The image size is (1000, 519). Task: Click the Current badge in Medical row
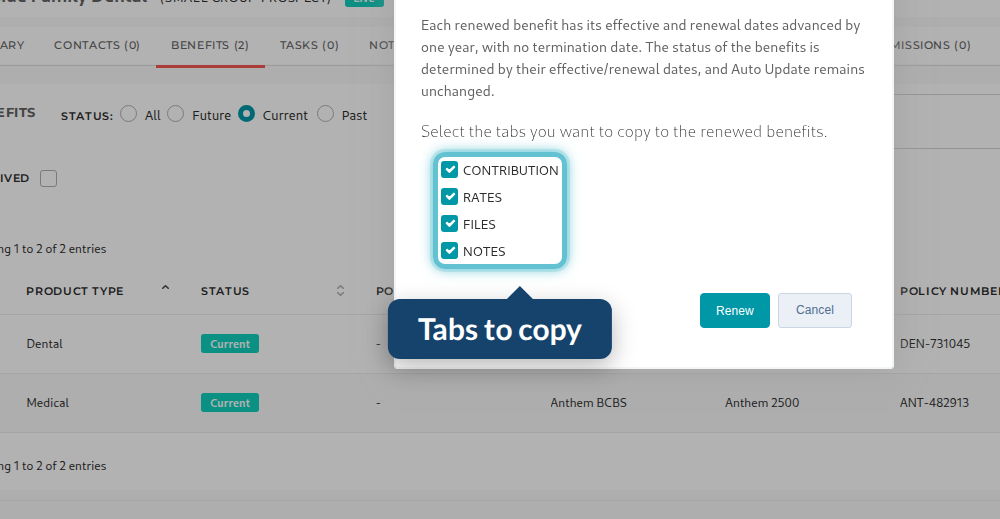click(230, 403)
